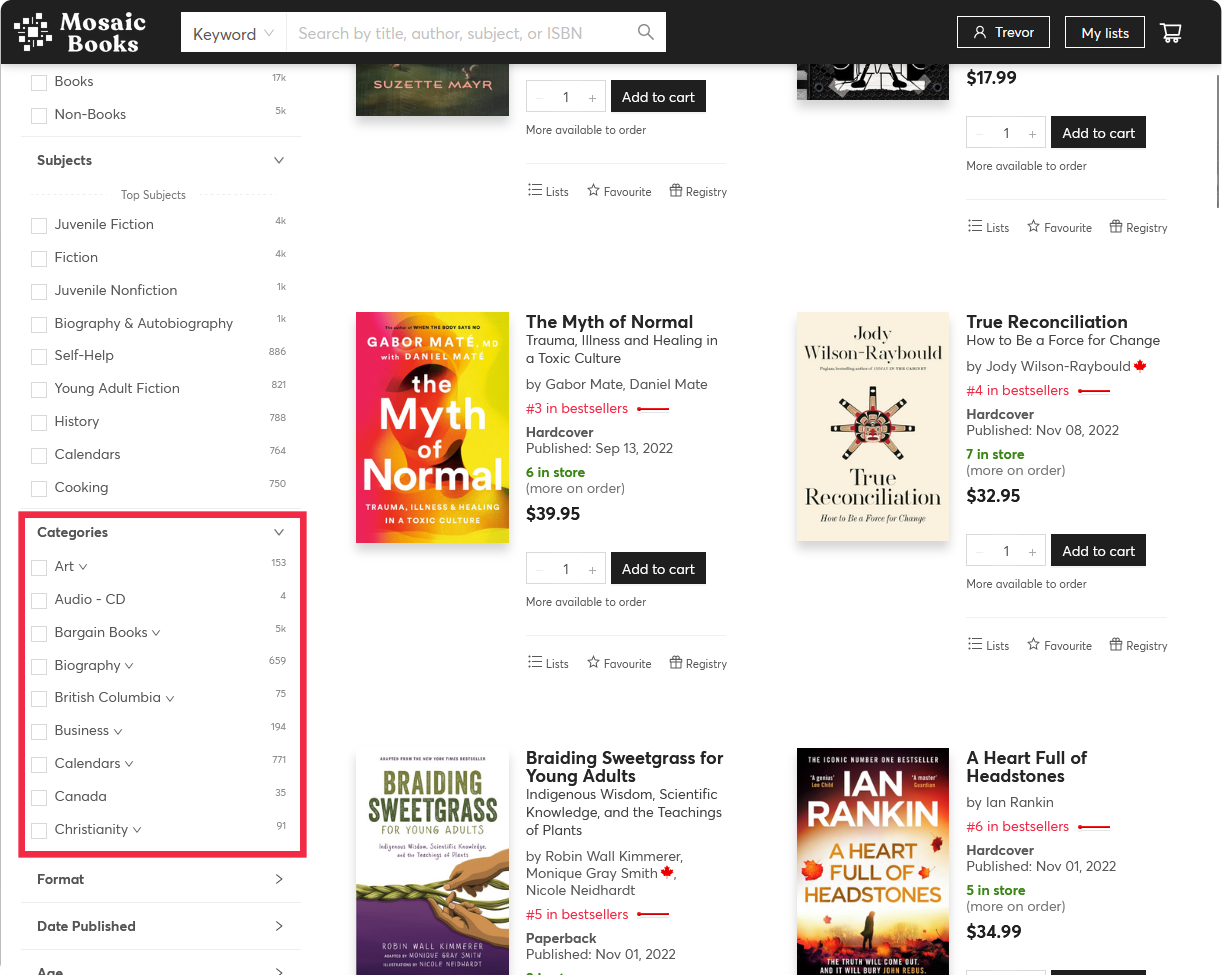Decrease quantity for True Reconciliation
Screen dimensions: 1222x975
point(980,551)
